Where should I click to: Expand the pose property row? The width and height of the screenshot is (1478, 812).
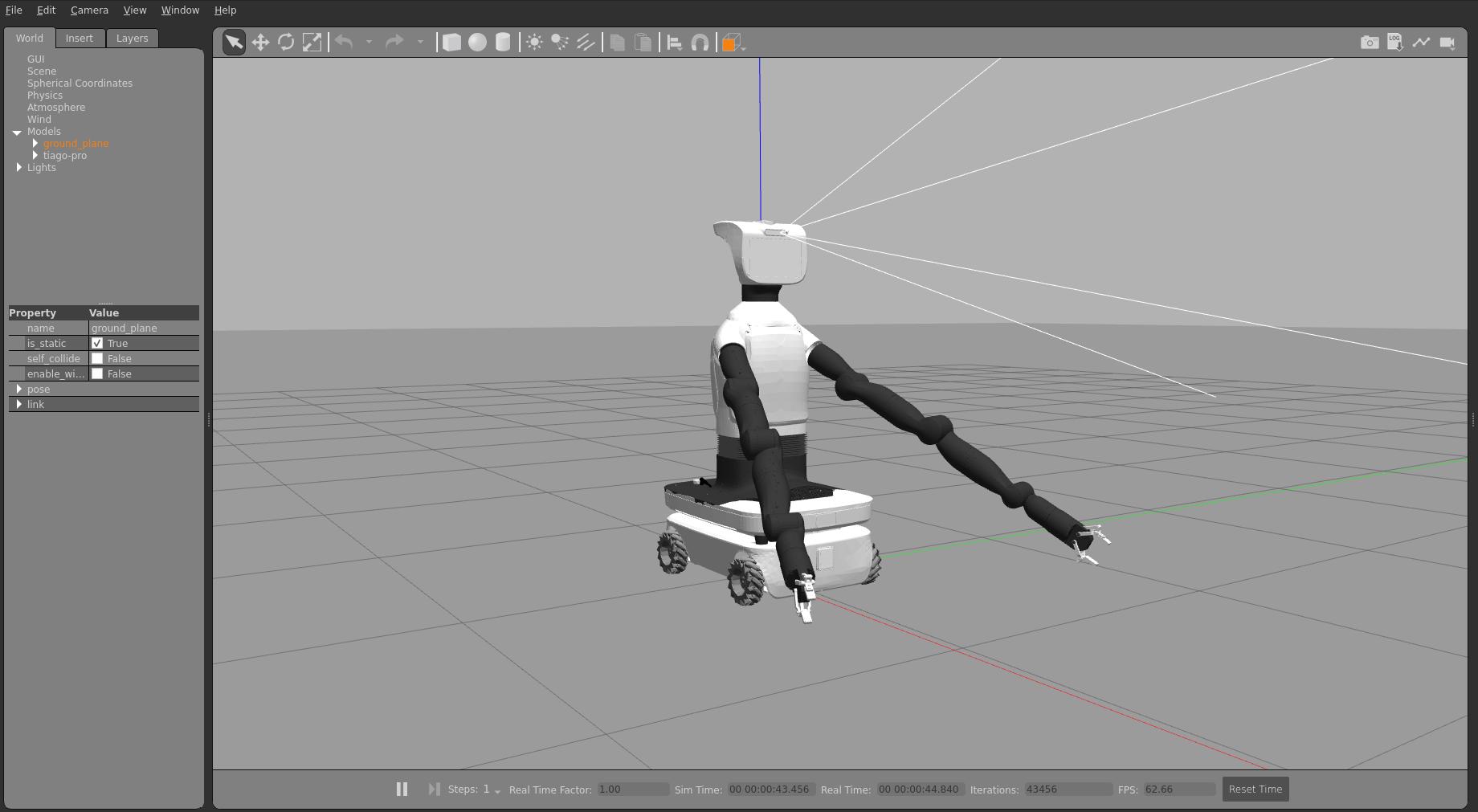click(19, 389)
